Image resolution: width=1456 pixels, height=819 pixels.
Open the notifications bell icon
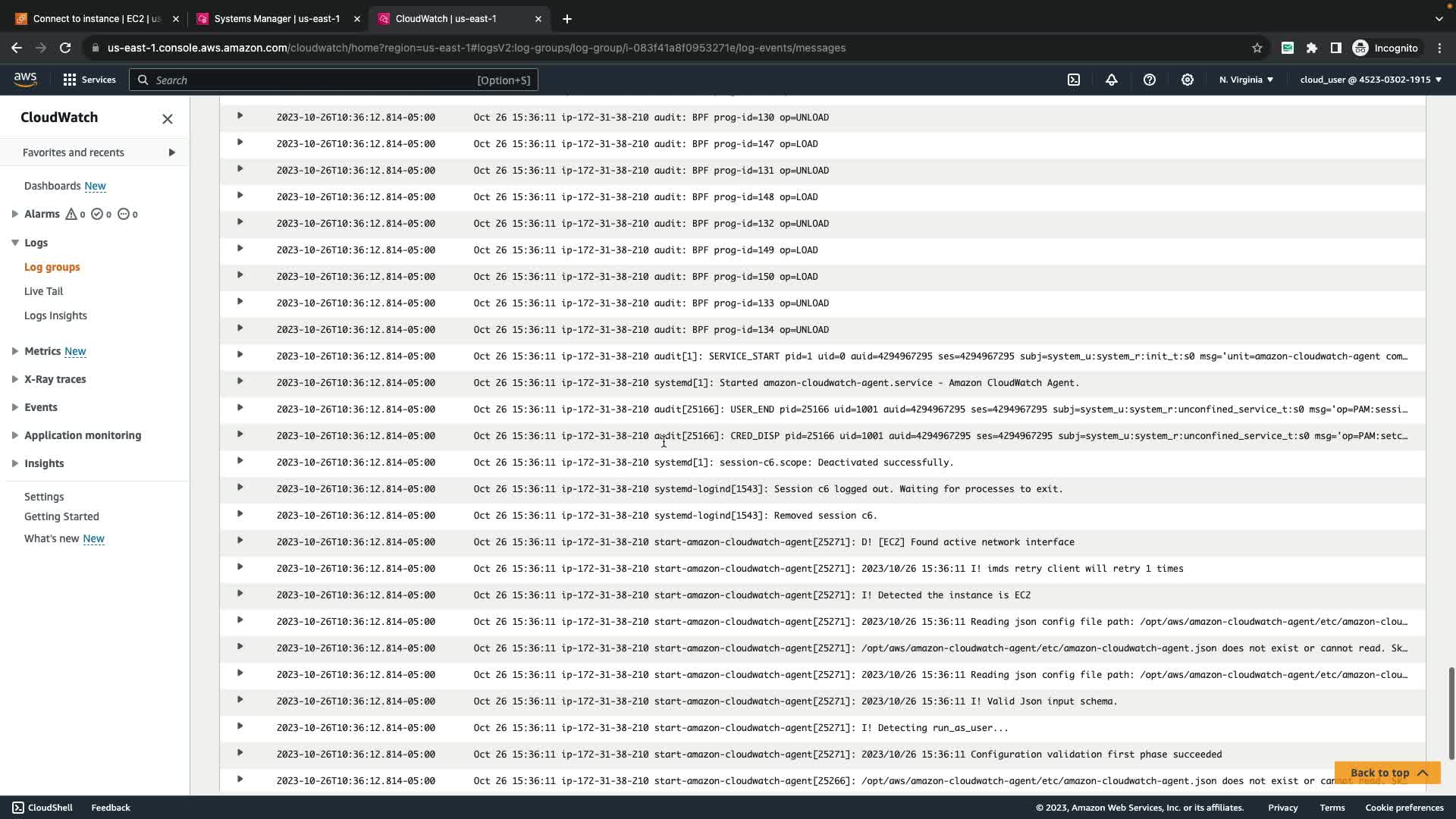(x=1112, y=80)
